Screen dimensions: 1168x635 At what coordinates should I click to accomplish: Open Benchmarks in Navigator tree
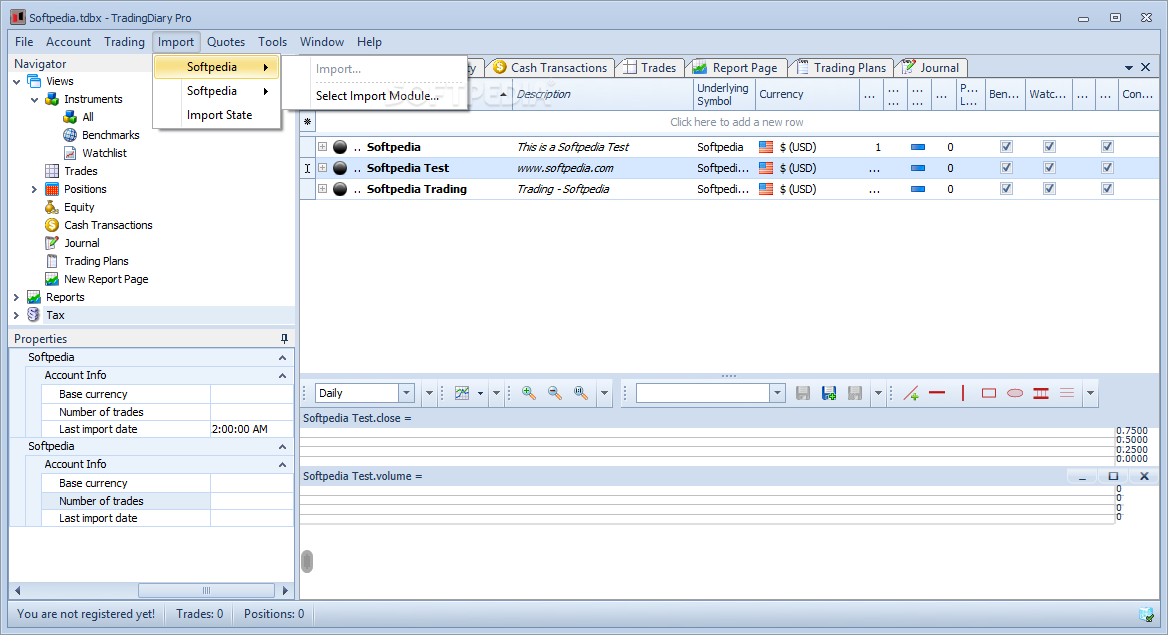110,135
